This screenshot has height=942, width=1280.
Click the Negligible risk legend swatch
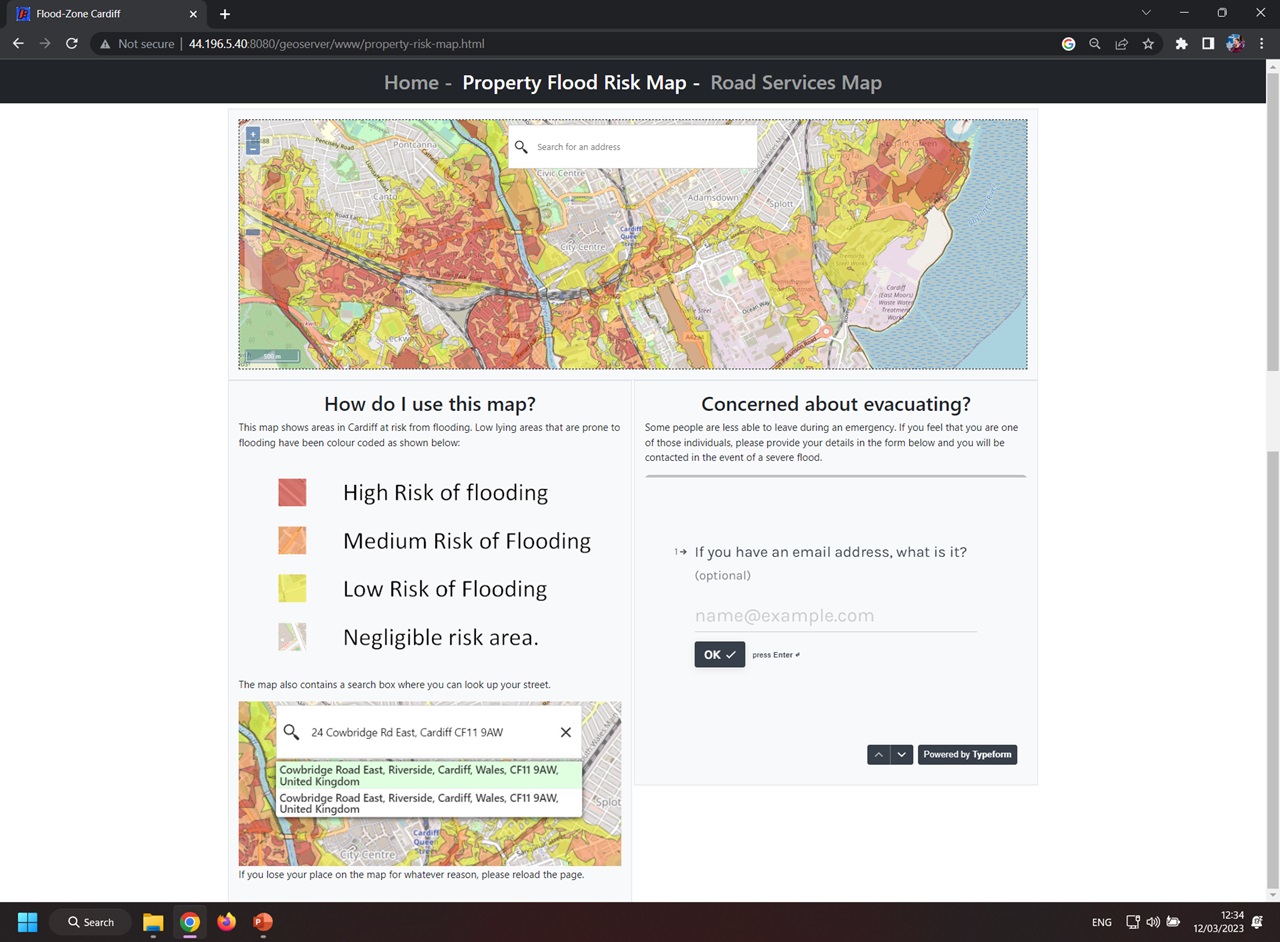(292, 637)
